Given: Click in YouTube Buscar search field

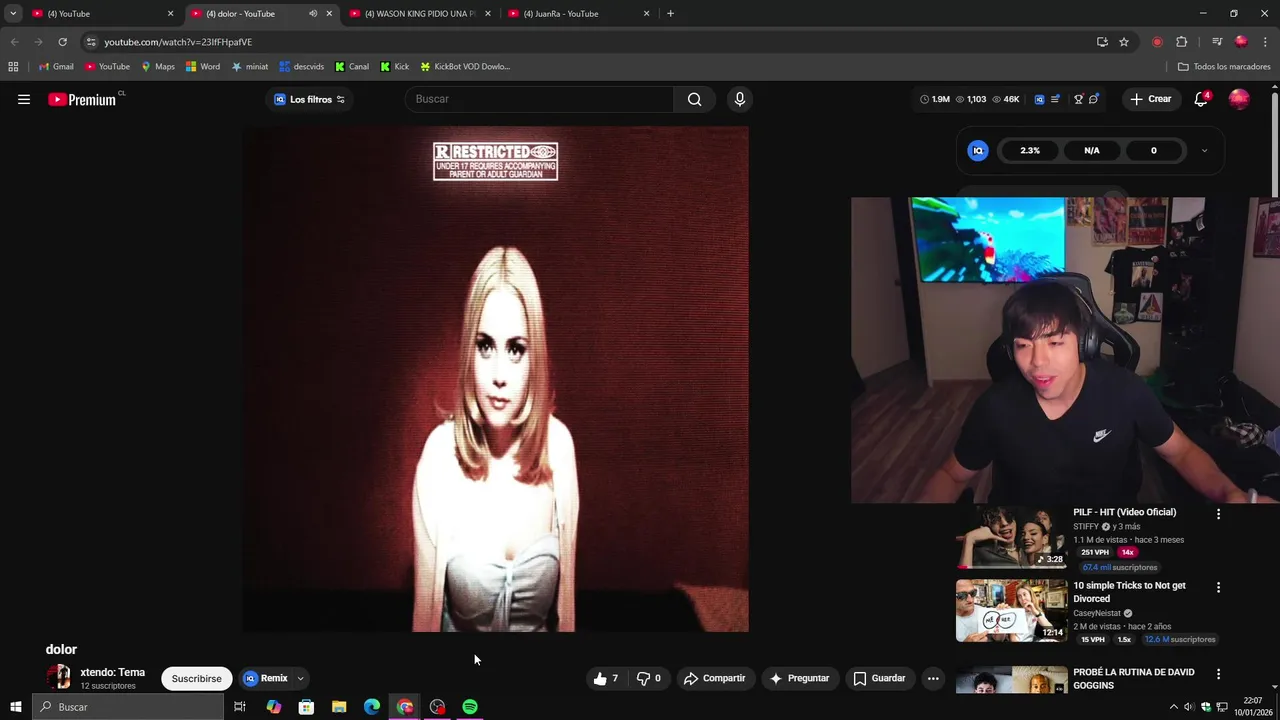Looking at the screenshot, I should [540, 99].
